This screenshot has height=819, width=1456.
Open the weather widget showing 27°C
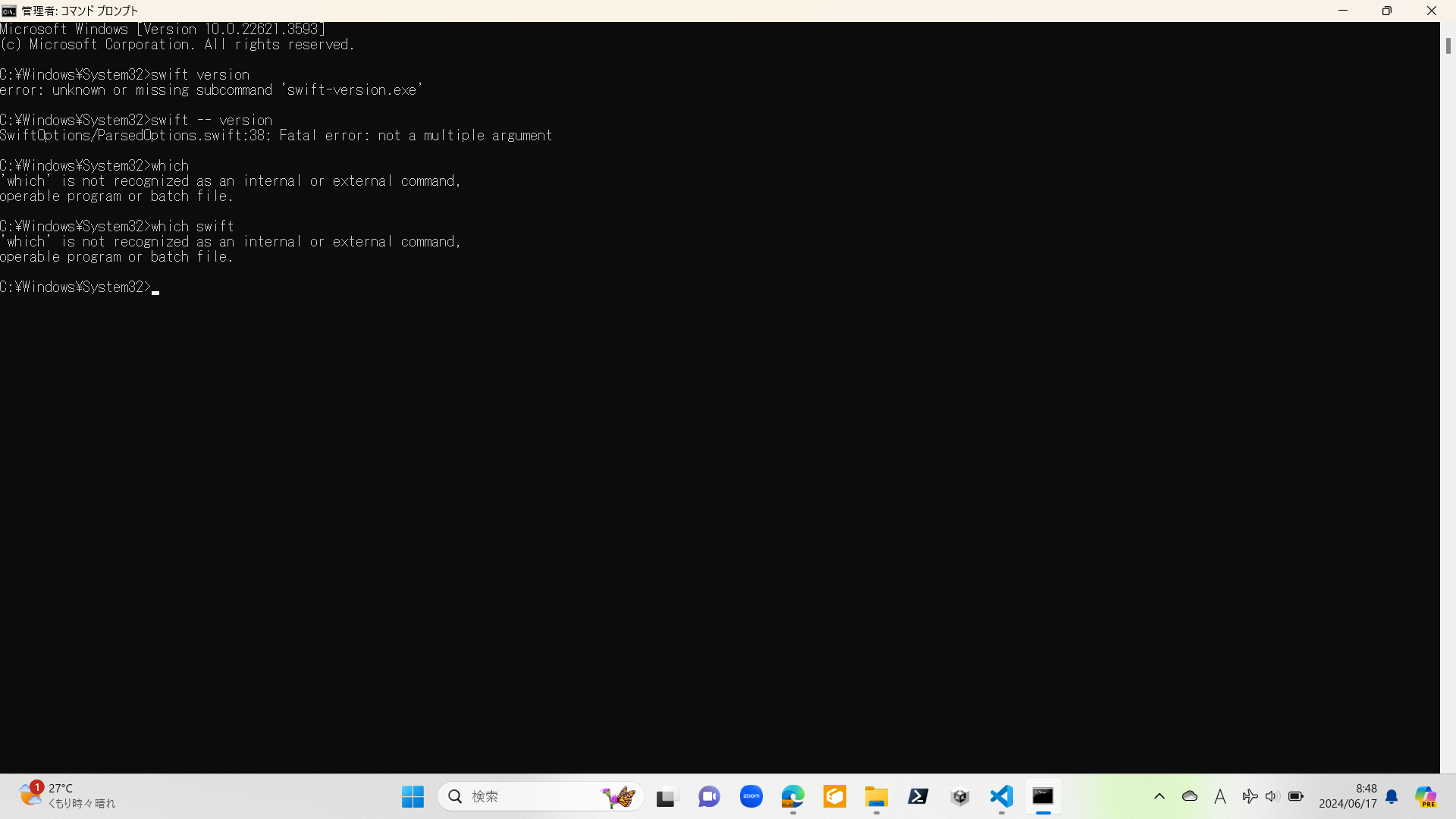68,796
